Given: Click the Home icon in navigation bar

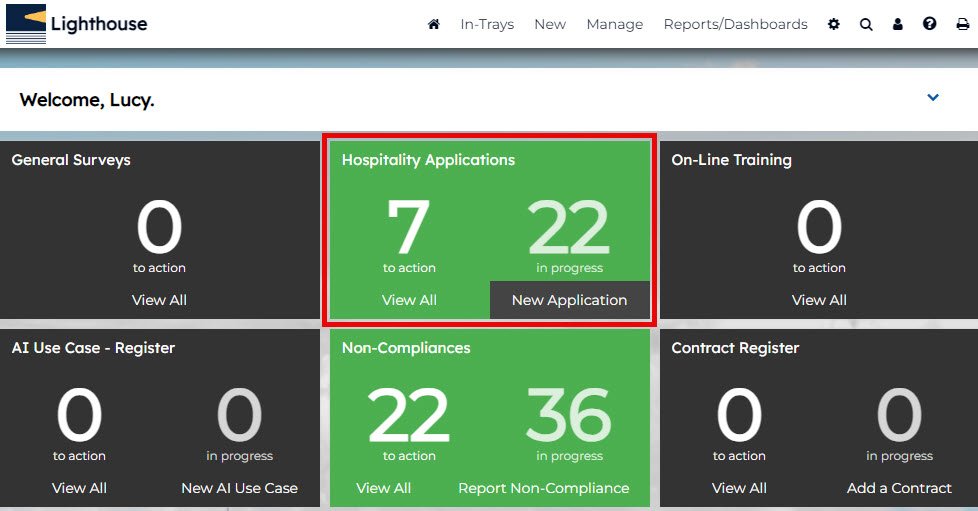Looking at the screenshot, I should click(434, 24).
